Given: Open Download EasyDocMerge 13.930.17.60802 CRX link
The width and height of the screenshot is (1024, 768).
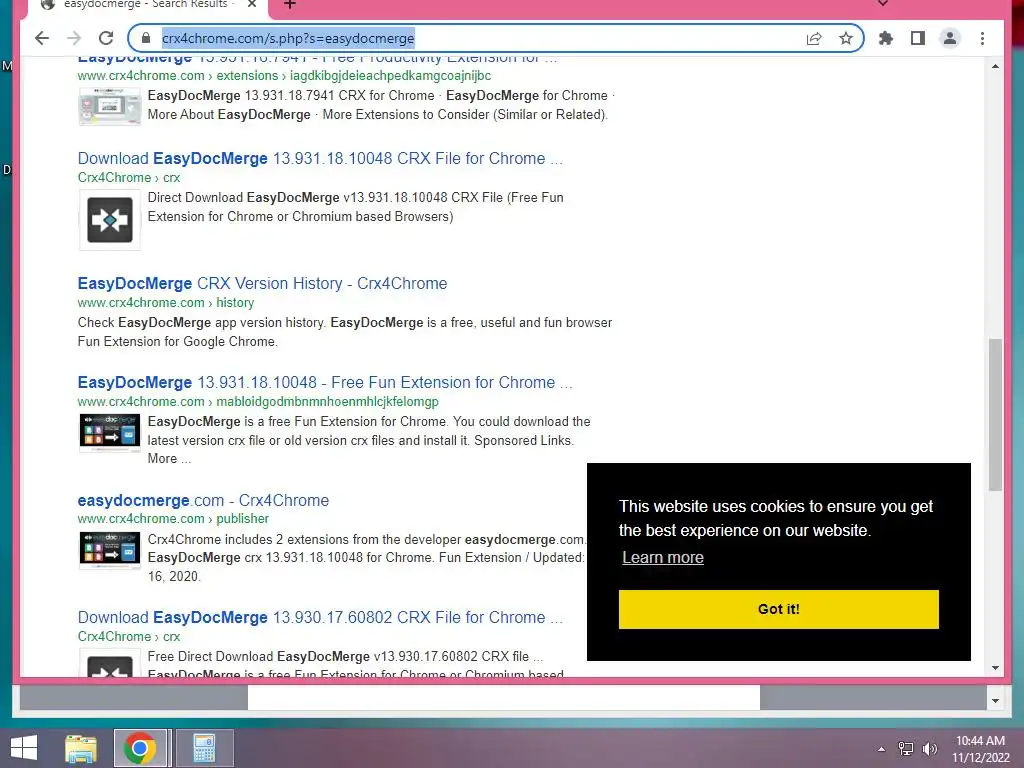Looking at the screenshot, I should point(319,618).
